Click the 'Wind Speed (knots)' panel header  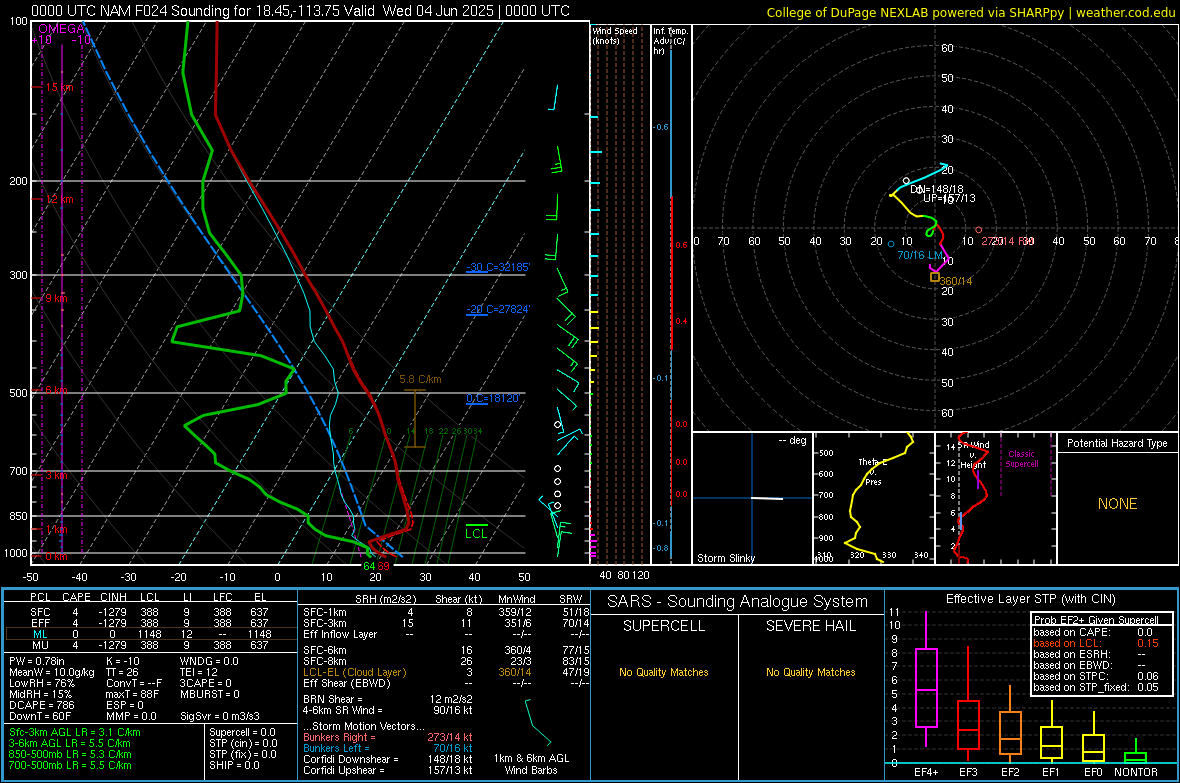(614, 35)
